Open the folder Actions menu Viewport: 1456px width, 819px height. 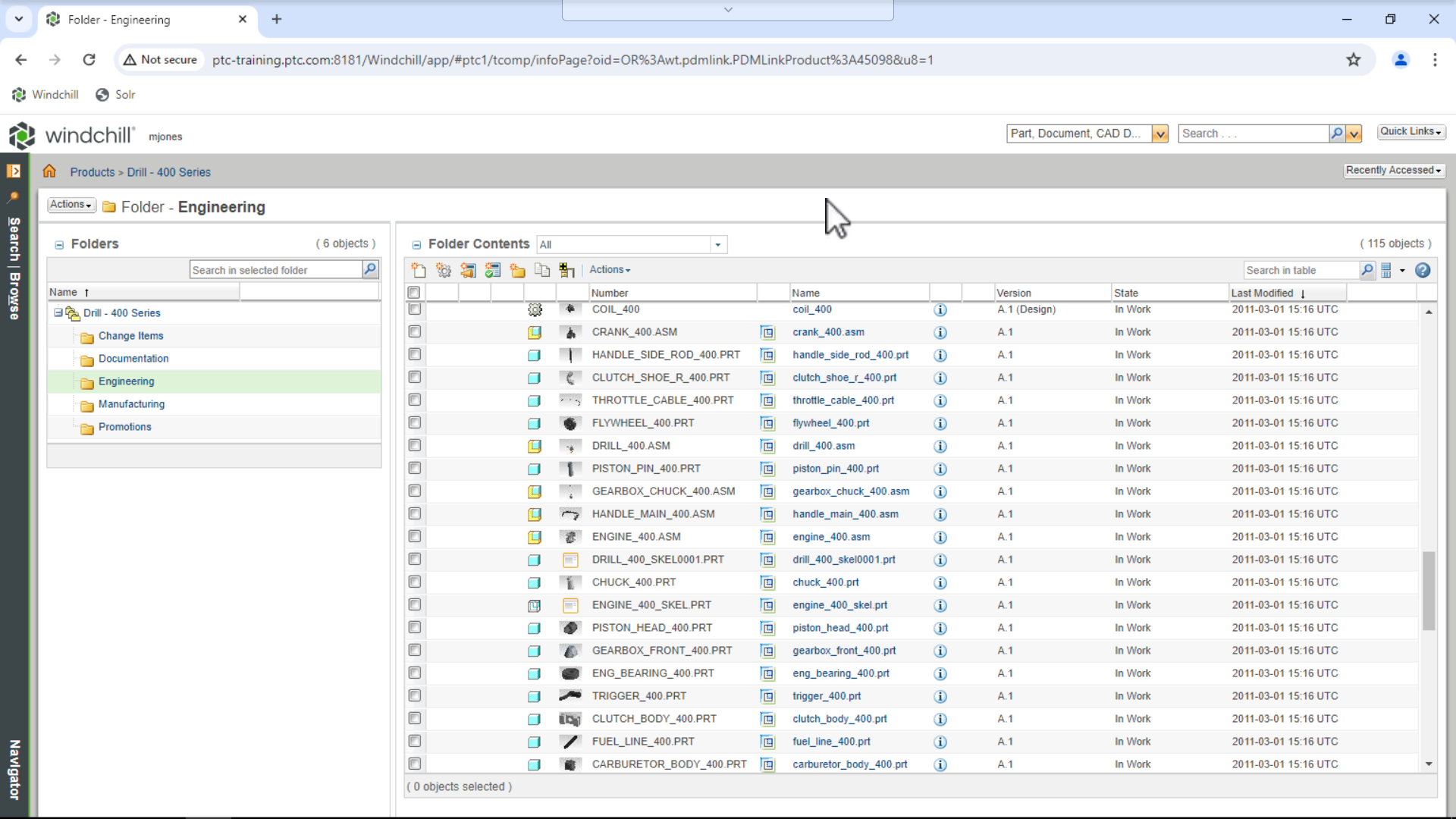click(71, 205)
